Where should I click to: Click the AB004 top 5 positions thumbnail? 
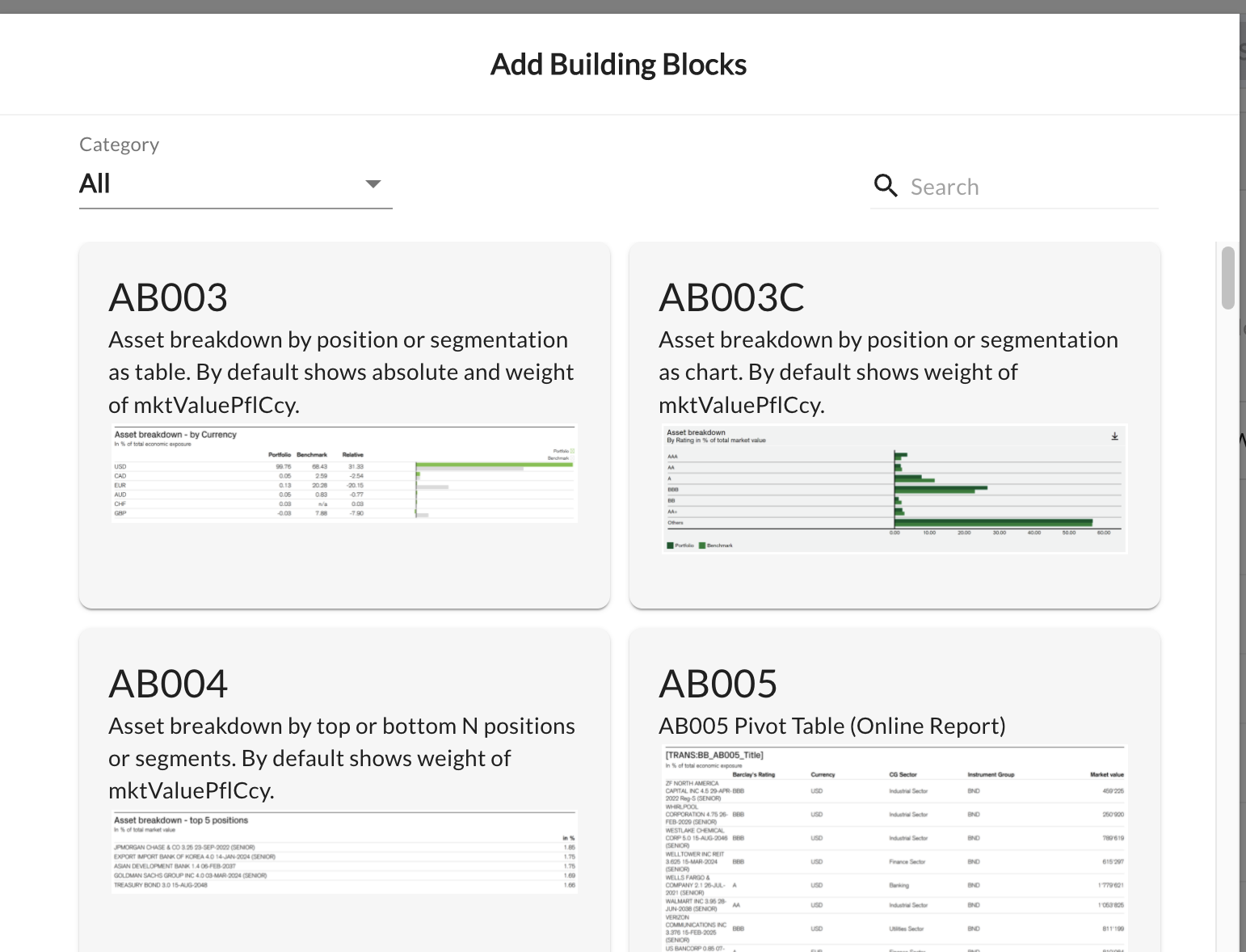[x=343, y=853]
